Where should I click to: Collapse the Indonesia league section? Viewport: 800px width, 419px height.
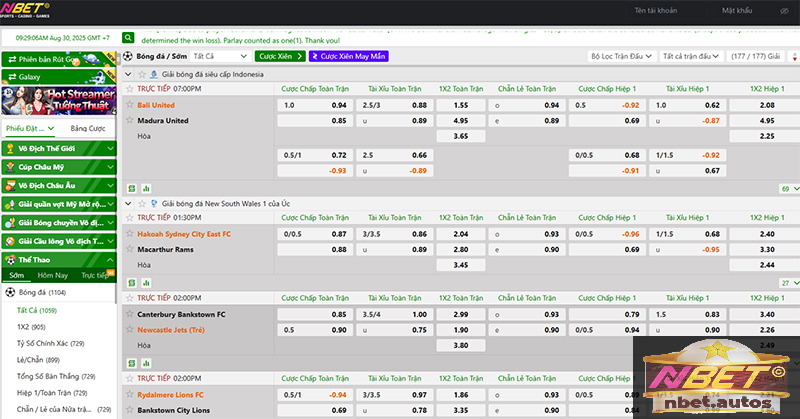[126, 74]
